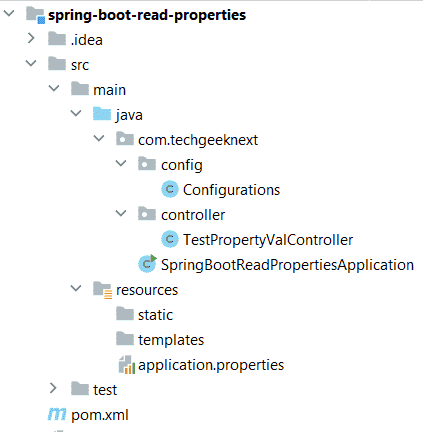Image resolution: width=423 pixels, height=432 pixels.
Task: Select the static folder
Action: pos(144,314)
